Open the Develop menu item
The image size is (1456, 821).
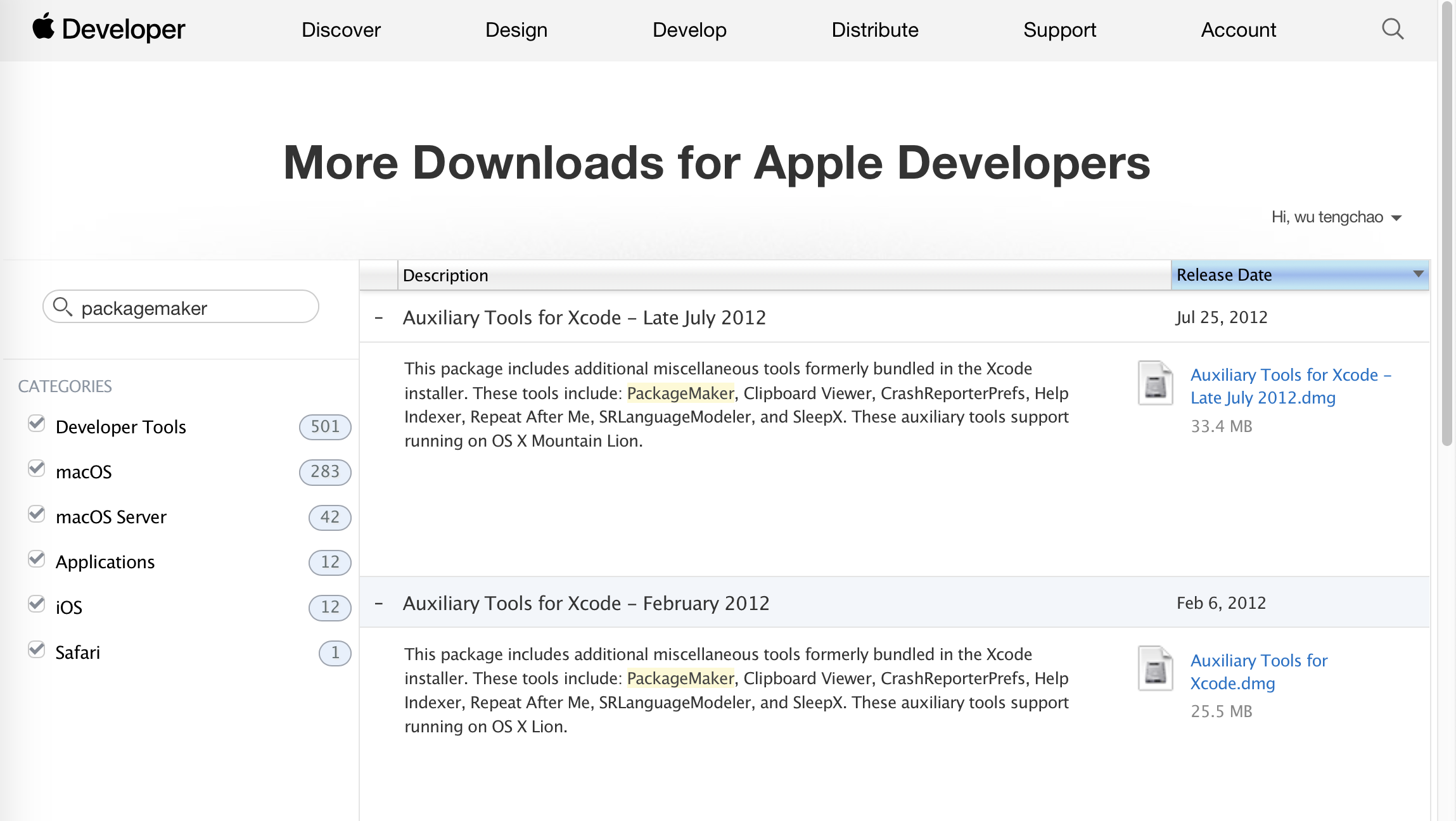click(x=689, y=30)
